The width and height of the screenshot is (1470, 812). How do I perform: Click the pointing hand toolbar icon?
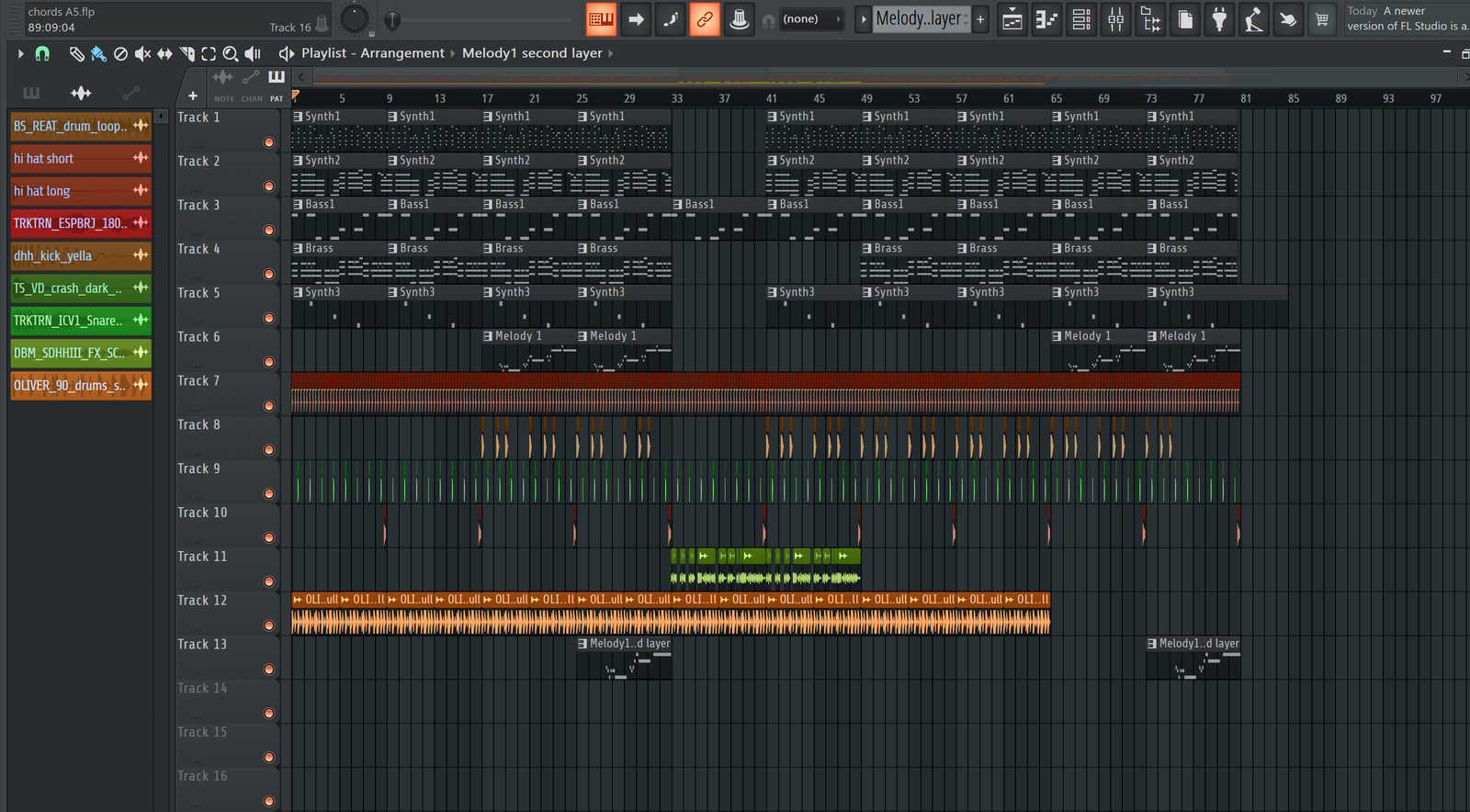pyautogui.click(x=1288, y=18)
